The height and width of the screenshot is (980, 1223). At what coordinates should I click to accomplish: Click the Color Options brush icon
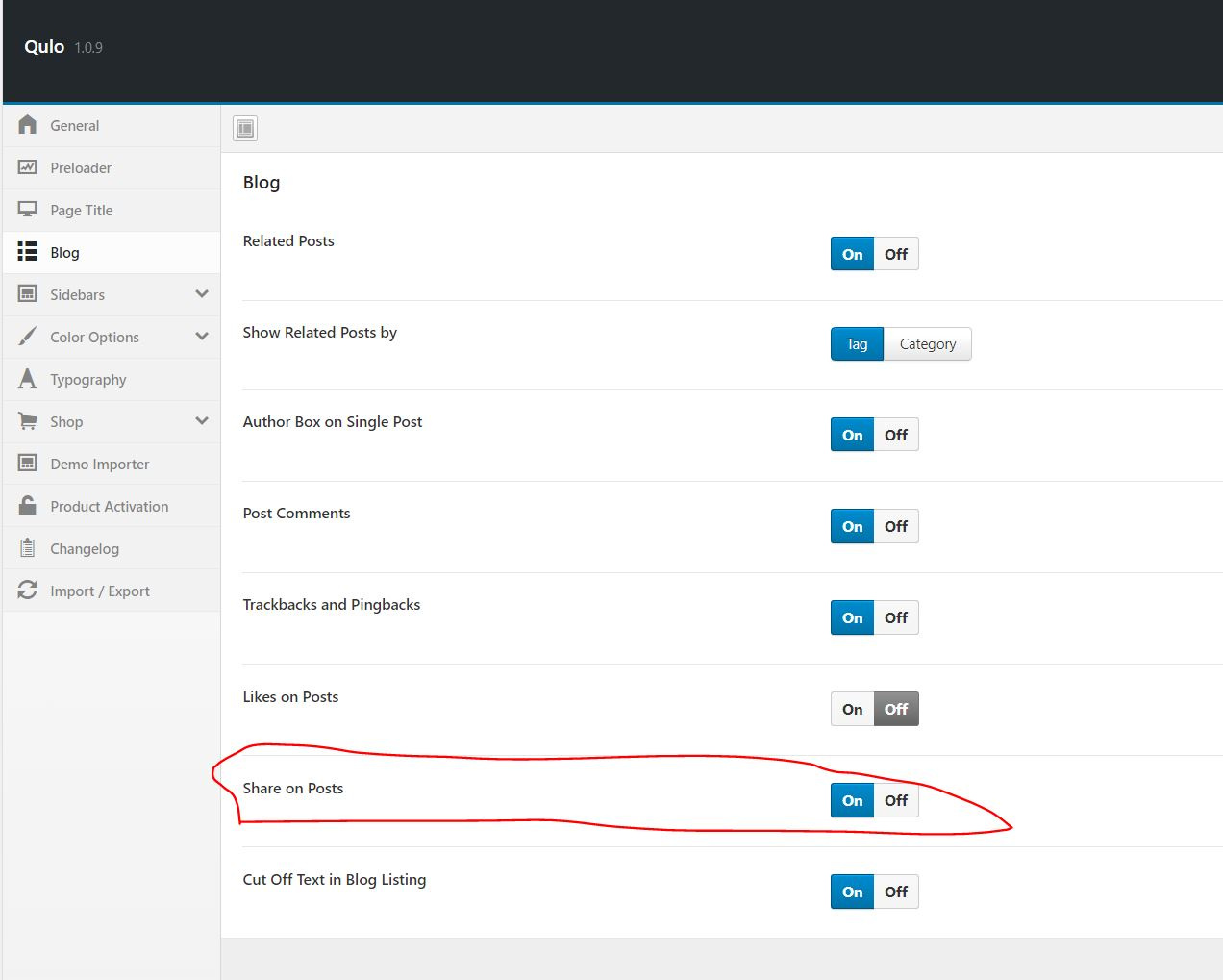pyautogui.click(x=28, y=337)
